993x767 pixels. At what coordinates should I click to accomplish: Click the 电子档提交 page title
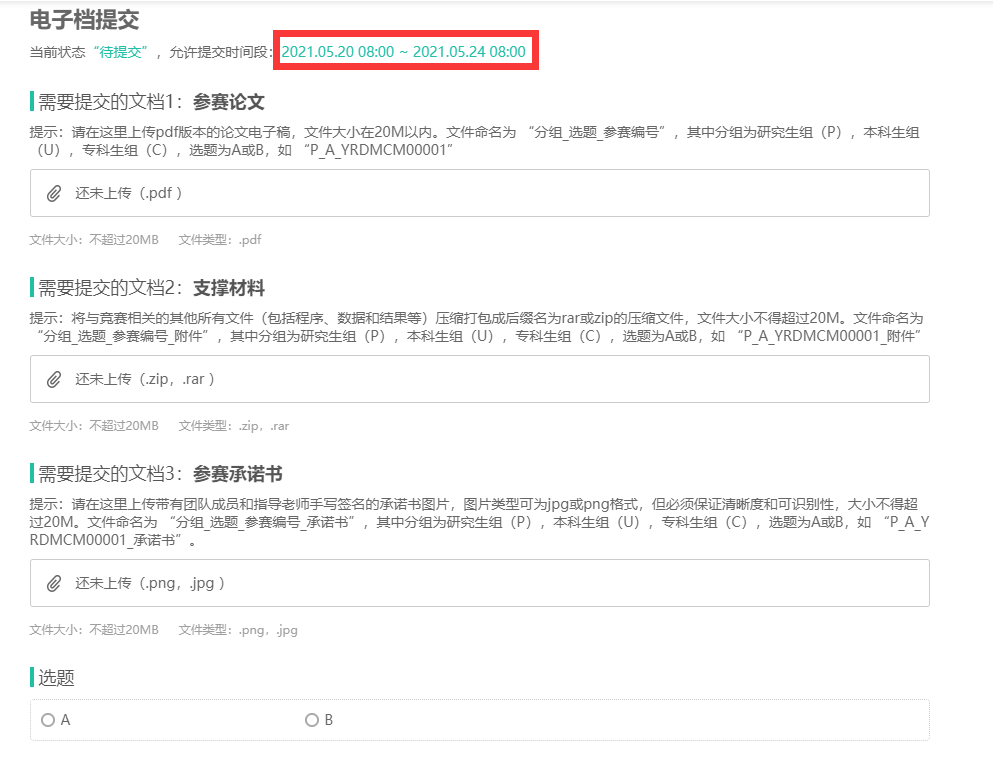pos(85,19)
